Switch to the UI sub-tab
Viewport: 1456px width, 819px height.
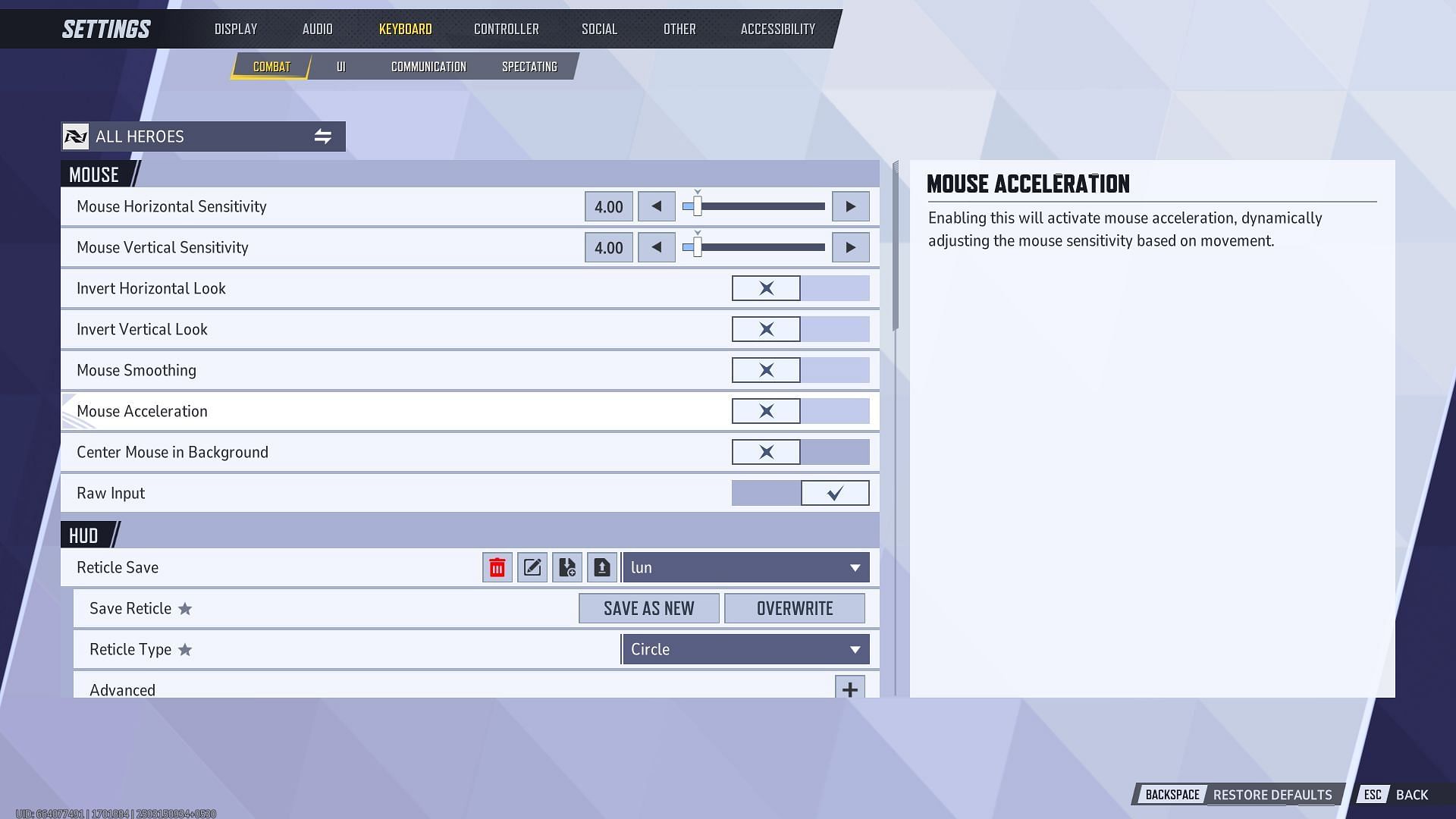click(341, 66)
